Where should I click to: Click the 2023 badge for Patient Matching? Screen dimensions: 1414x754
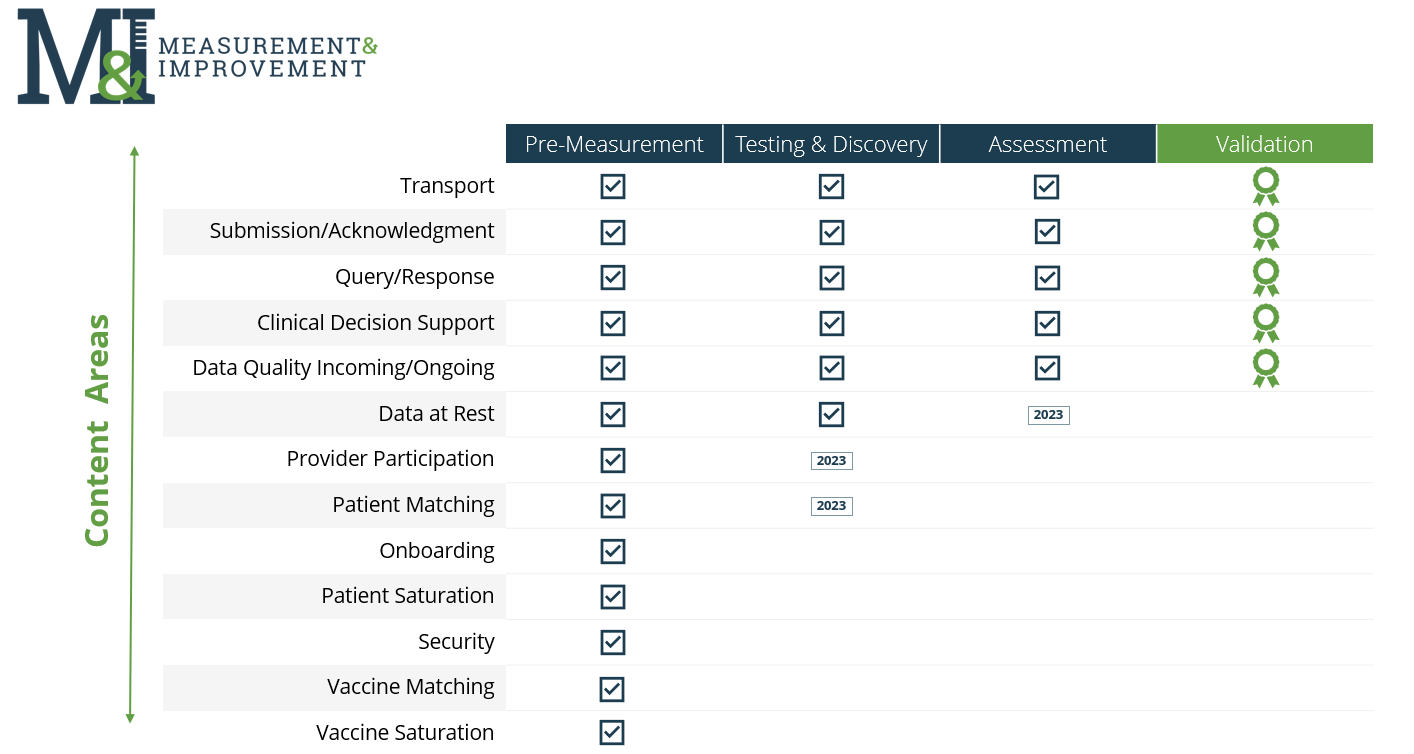pos(831,506)
